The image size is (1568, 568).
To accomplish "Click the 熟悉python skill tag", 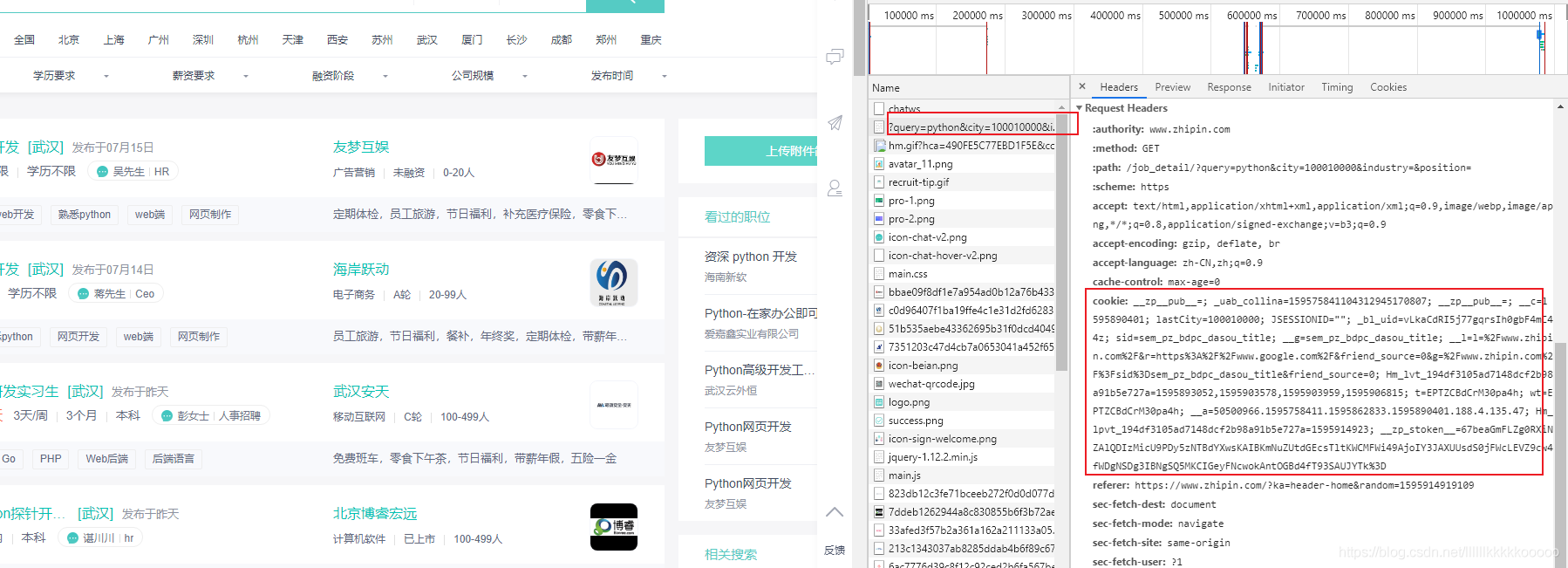I will click(85, 215).
